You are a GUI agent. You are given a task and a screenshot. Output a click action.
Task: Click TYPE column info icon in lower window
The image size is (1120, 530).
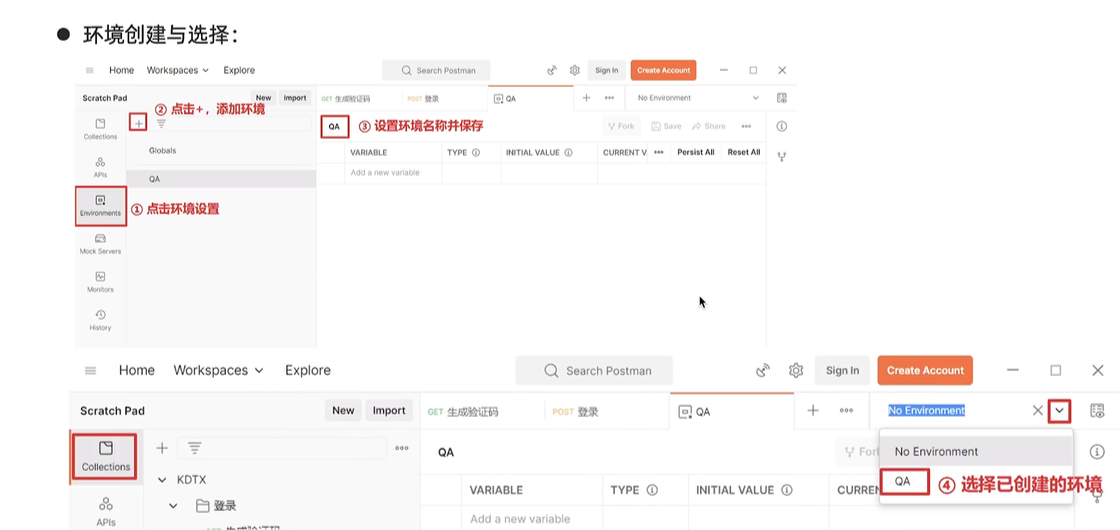(x=651, y=490)
